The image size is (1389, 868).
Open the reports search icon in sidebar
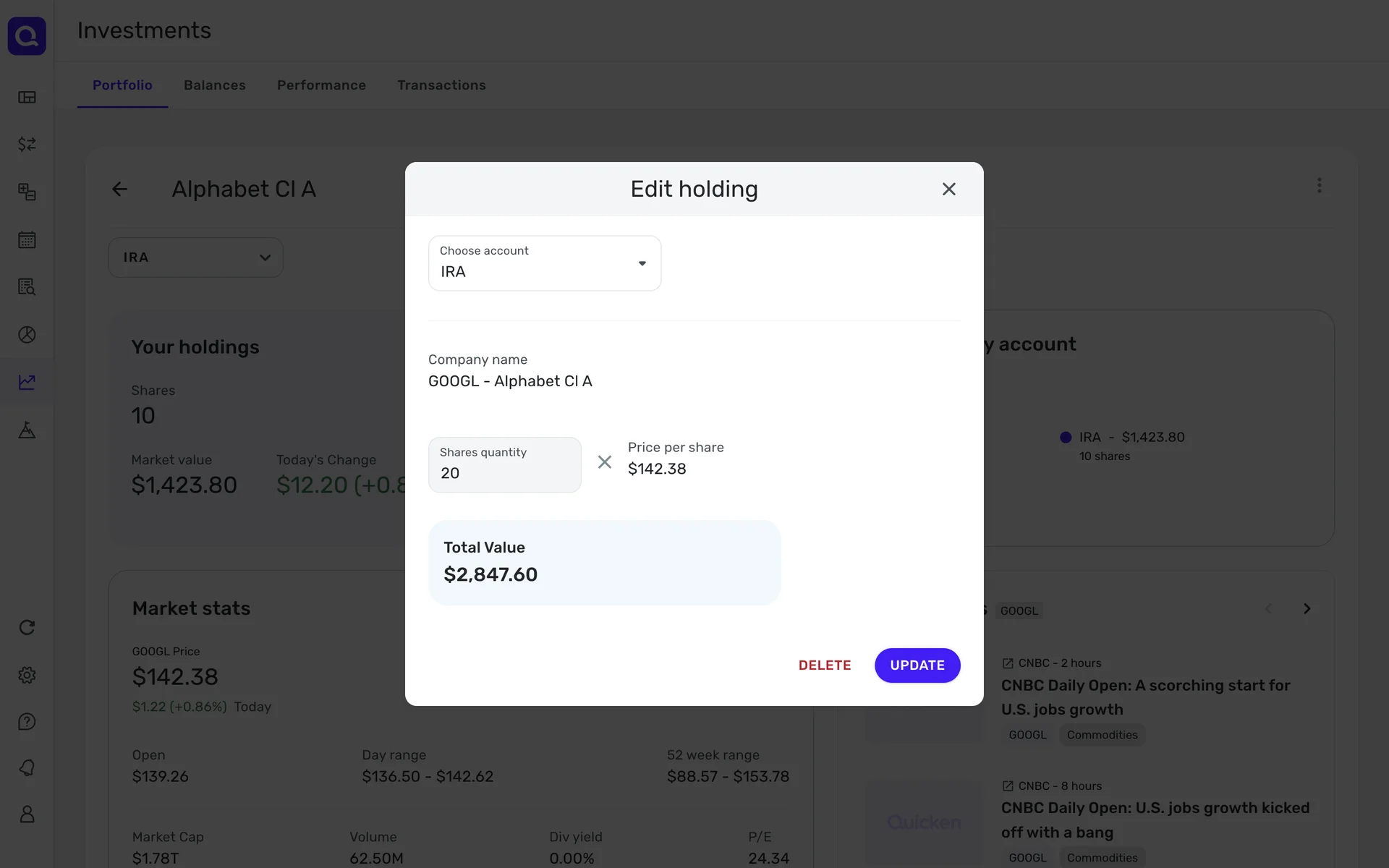click(x=27, y=287)
